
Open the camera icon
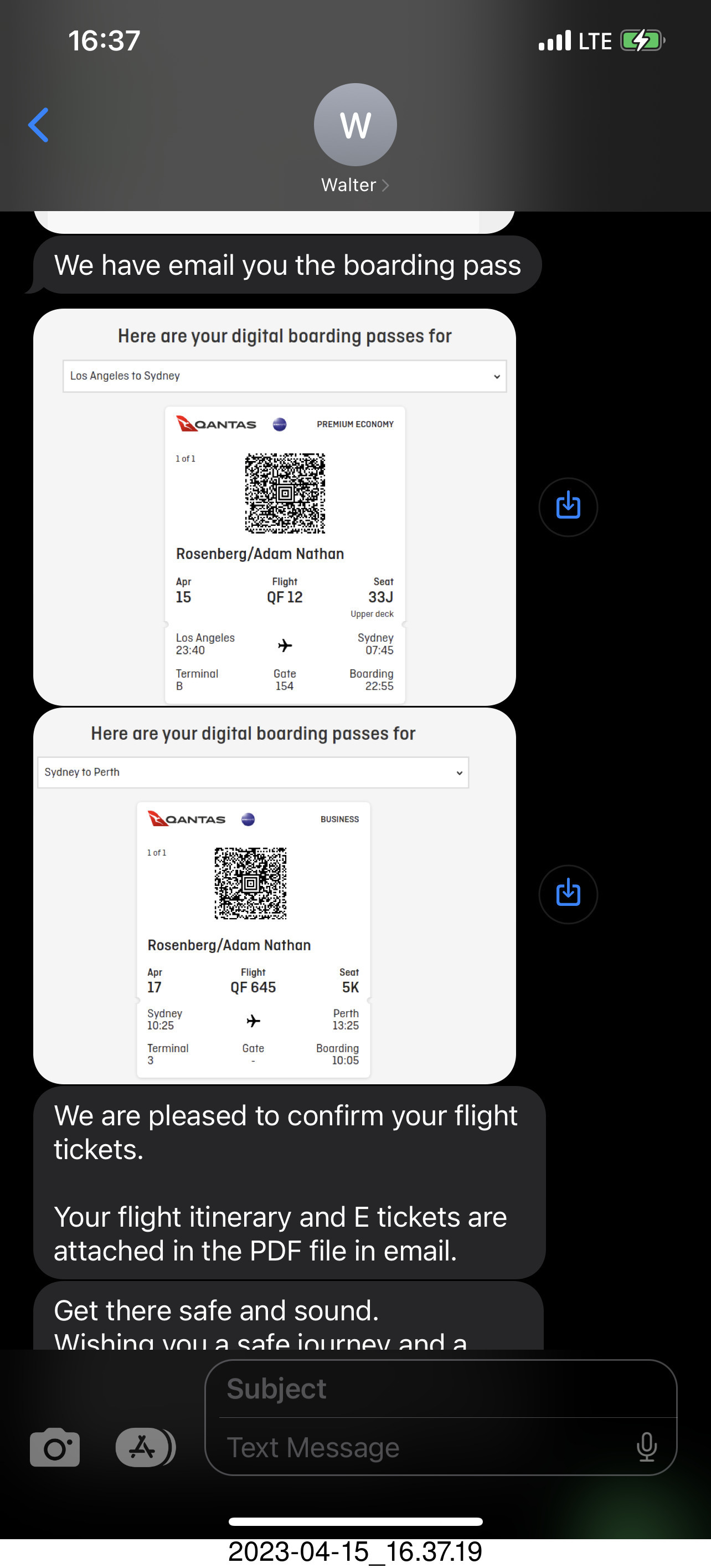(55, 1447)
